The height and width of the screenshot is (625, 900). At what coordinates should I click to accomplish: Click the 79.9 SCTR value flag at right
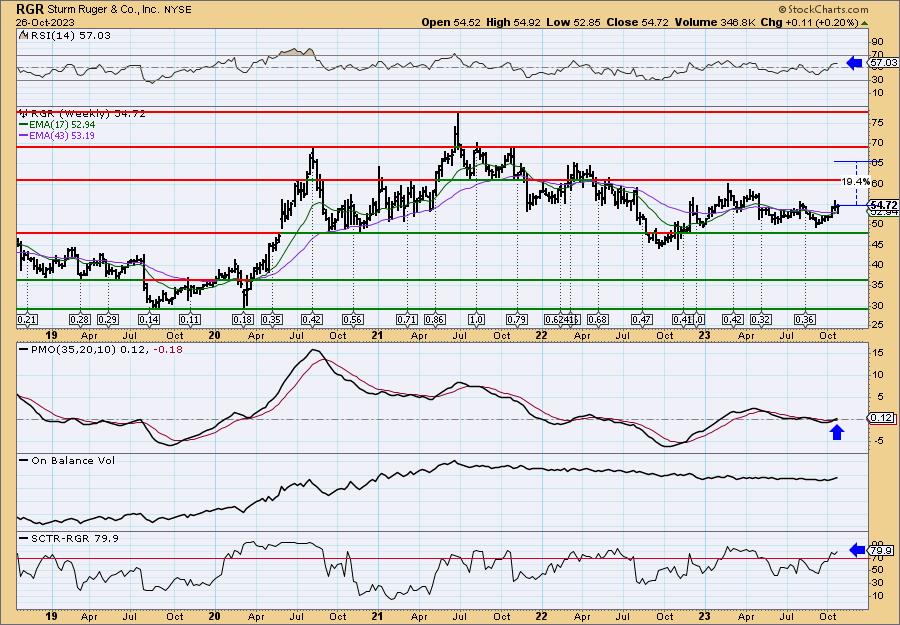[882, 551]
